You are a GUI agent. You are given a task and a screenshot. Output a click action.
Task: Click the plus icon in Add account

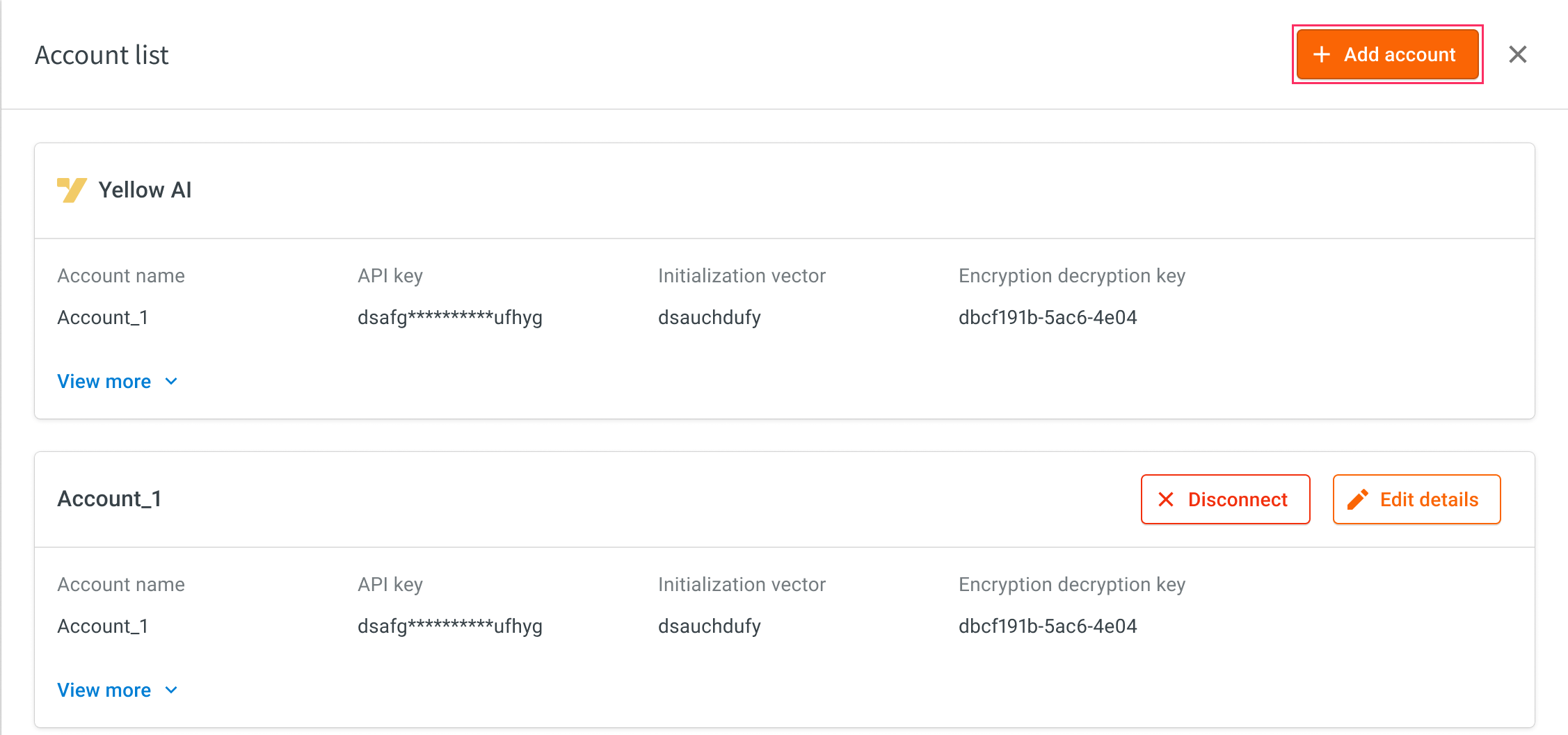point(1321,54)
